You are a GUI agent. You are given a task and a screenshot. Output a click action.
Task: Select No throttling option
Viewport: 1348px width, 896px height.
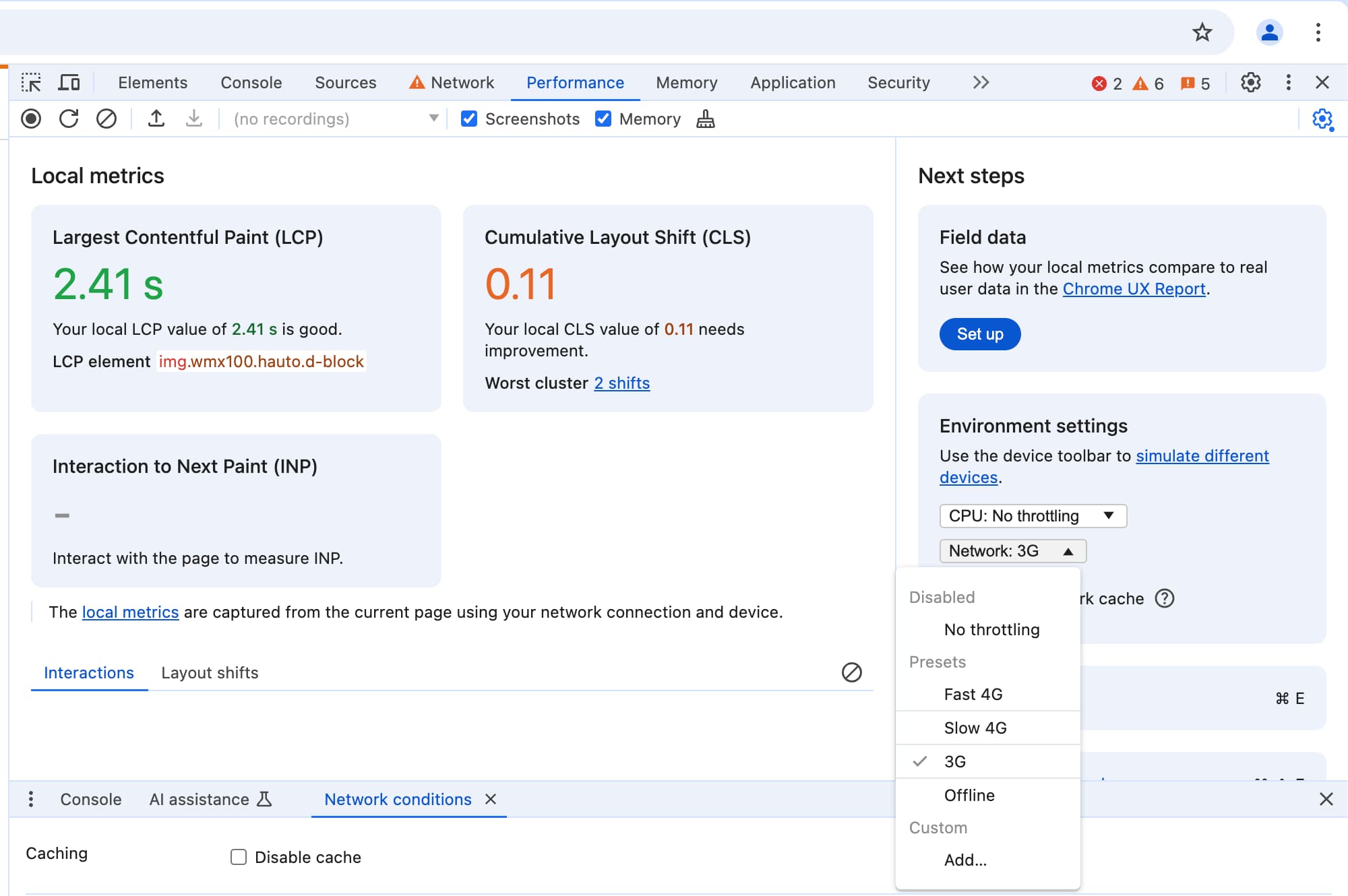point(987,629)
